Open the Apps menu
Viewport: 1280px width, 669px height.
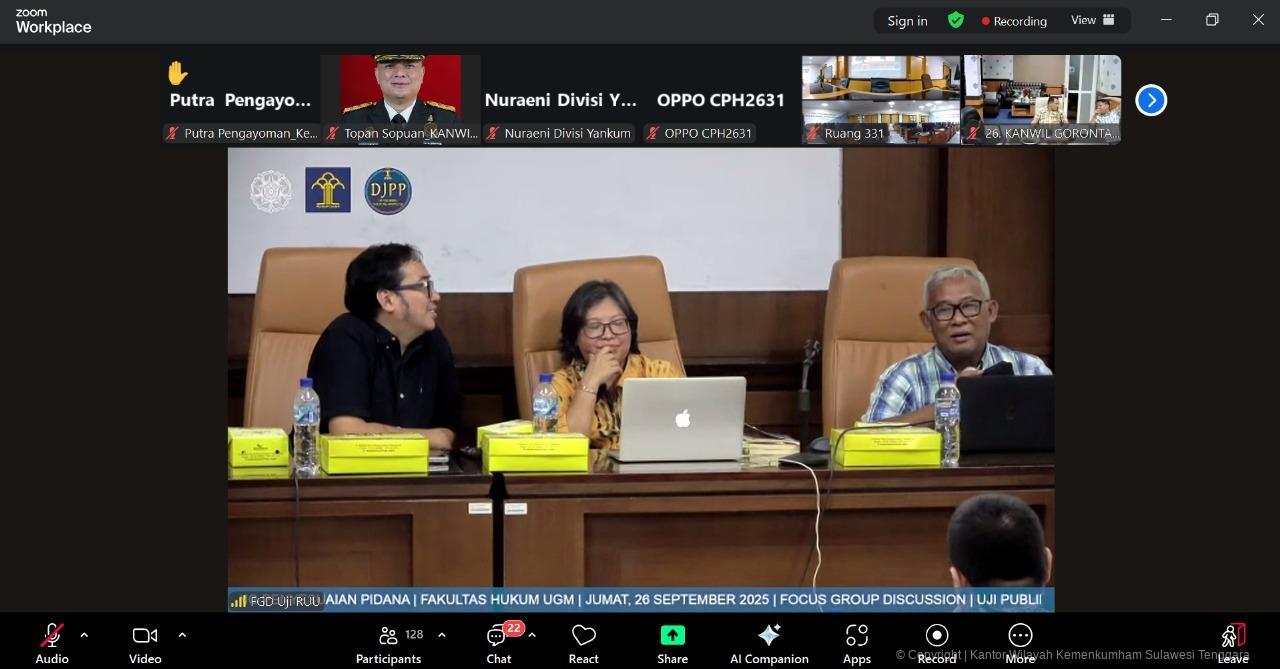click(857, 636)
